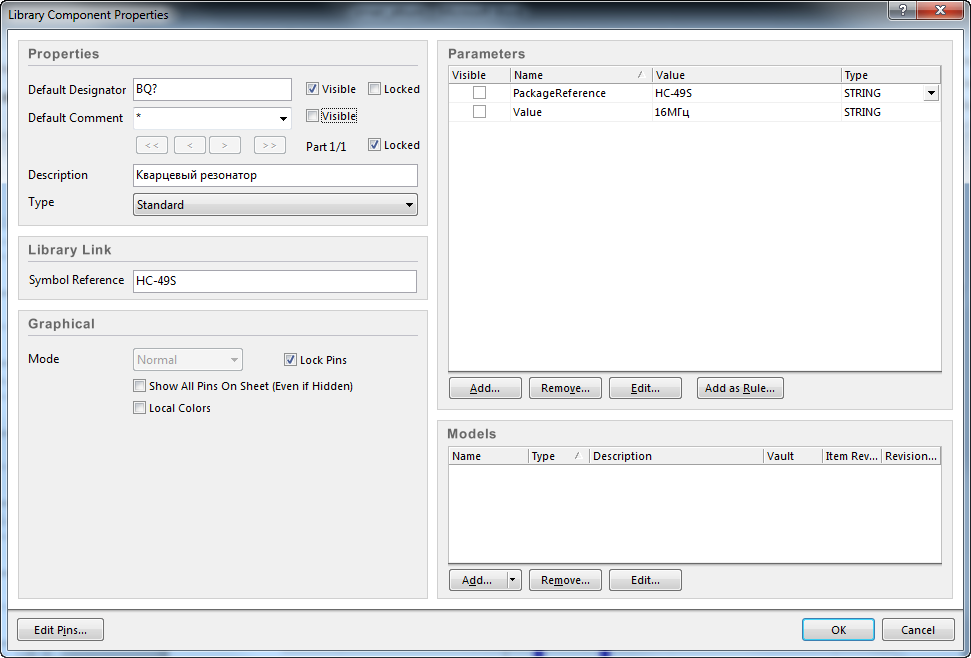Viewport: 971px width, 658px height.
Task: Click the Symbol Reference field HC-49S
Action: [x=275, y=281]
